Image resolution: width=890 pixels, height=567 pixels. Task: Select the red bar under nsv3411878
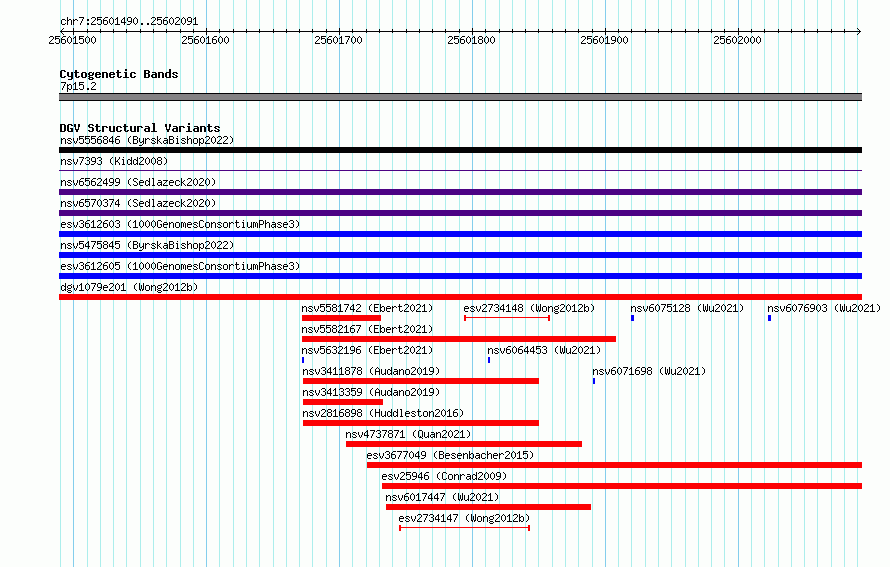click(421, 381)
